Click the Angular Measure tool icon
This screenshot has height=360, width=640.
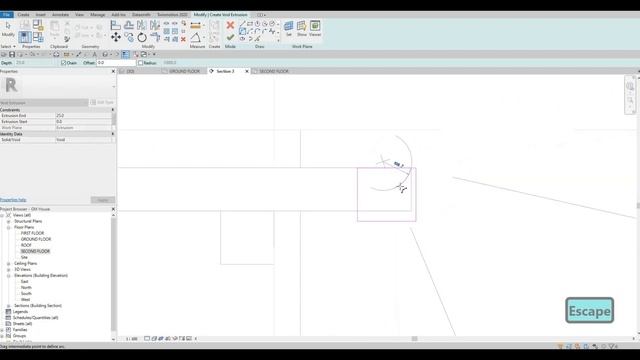(x=196, y=38)
